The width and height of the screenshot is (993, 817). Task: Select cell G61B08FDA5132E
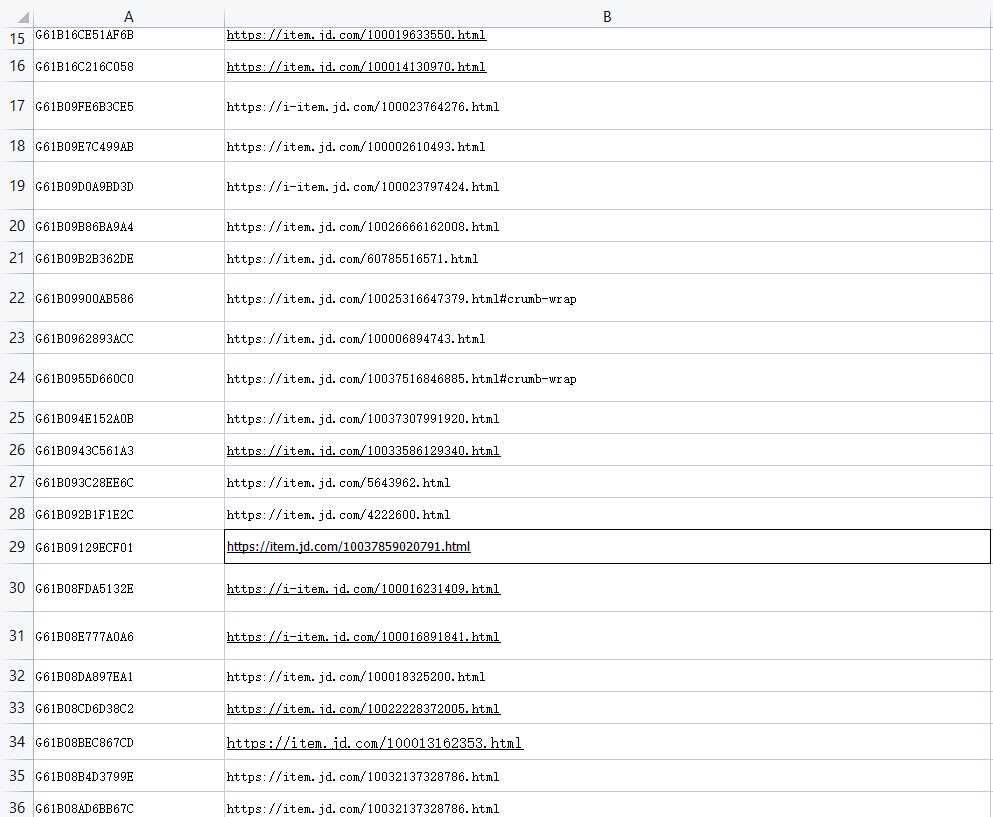click(129, 588)
